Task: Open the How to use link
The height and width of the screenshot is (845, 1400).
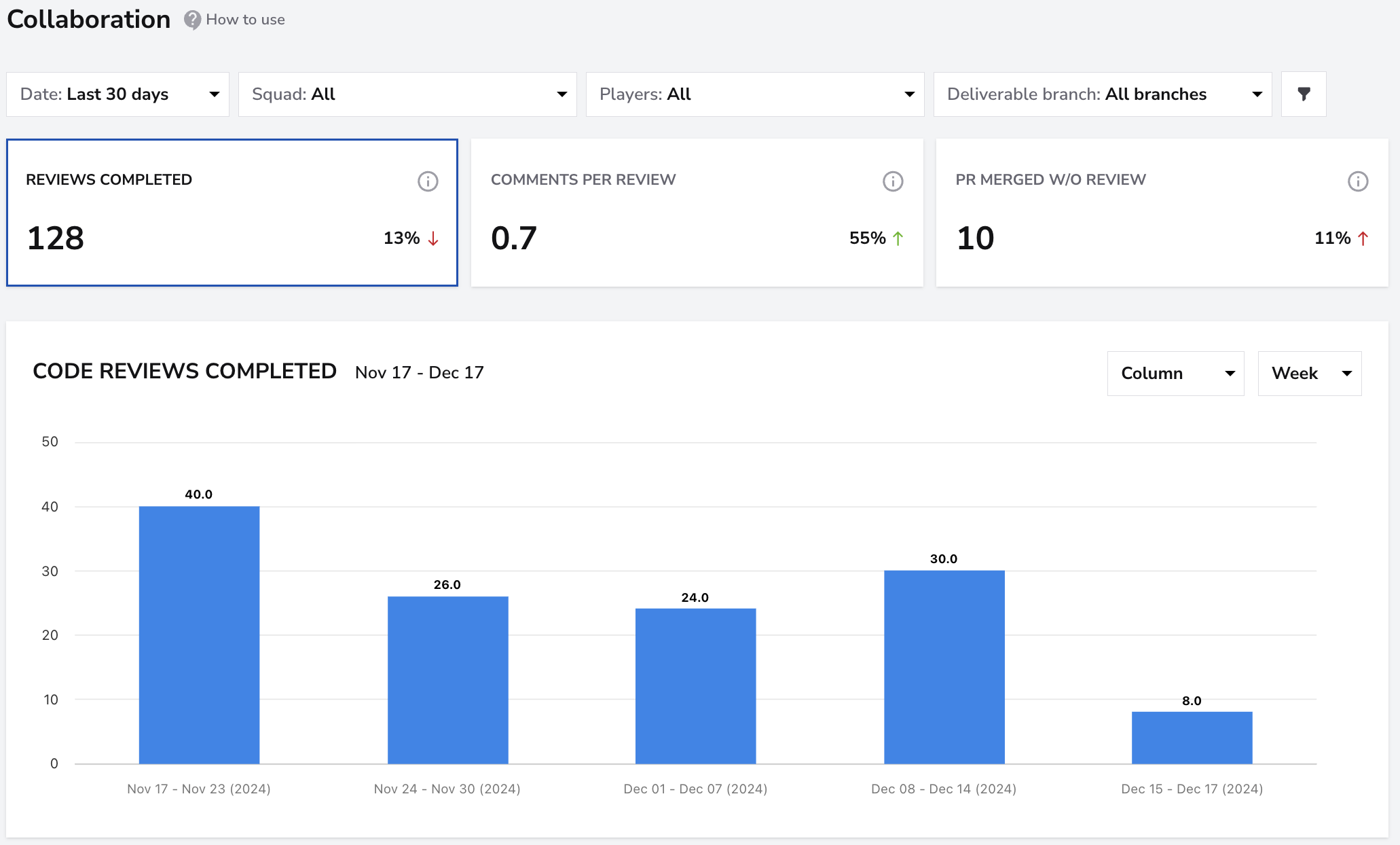Action: [x=245, y=20]
